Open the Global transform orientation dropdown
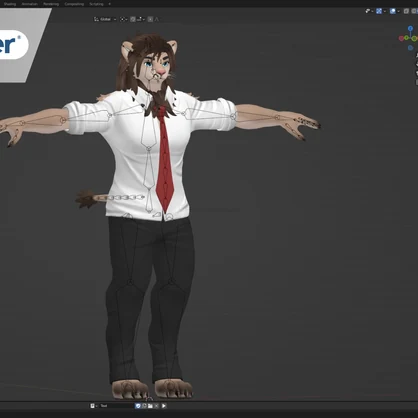418x418 pixels. click(105, 19)
